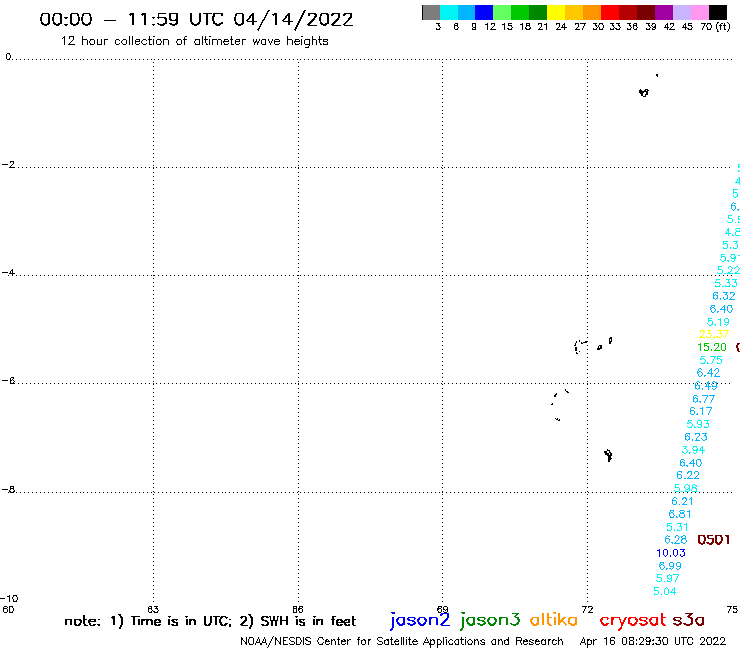740x650 pixels.
Task: Click the black swatch ending the color scale
Action: coord(718,12)
